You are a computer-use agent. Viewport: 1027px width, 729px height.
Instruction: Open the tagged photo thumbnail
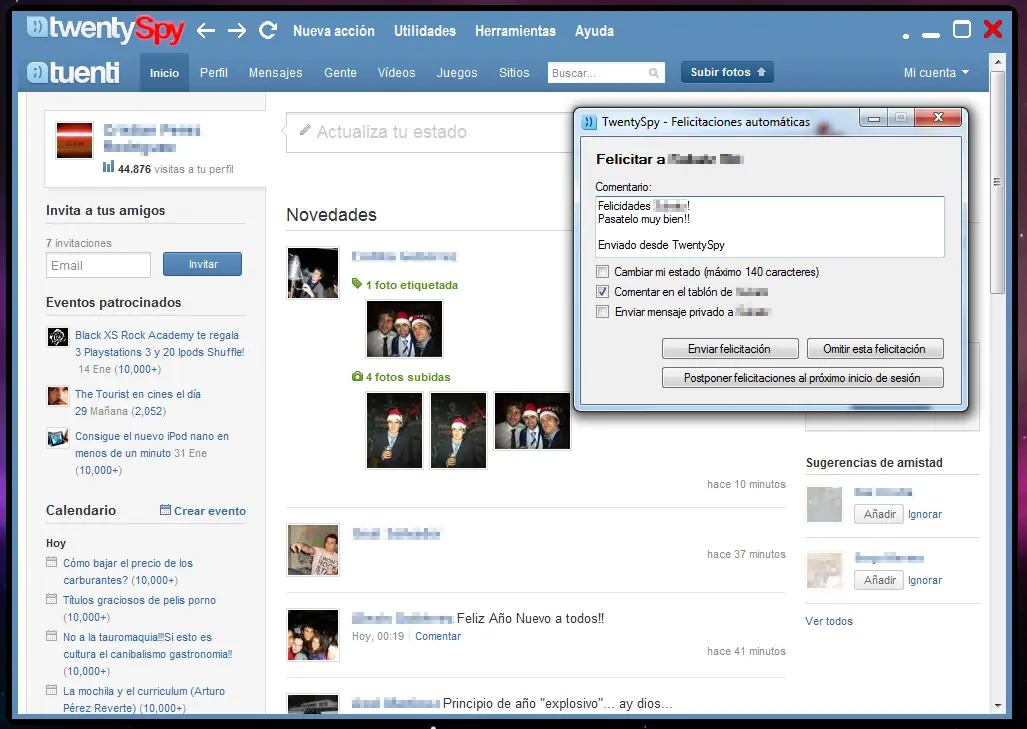tap(404, 329)
